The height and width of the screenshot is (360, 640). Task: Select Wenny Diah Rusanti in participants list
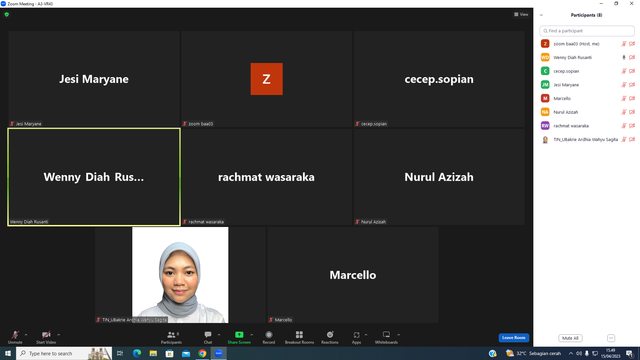coord(587,57)
